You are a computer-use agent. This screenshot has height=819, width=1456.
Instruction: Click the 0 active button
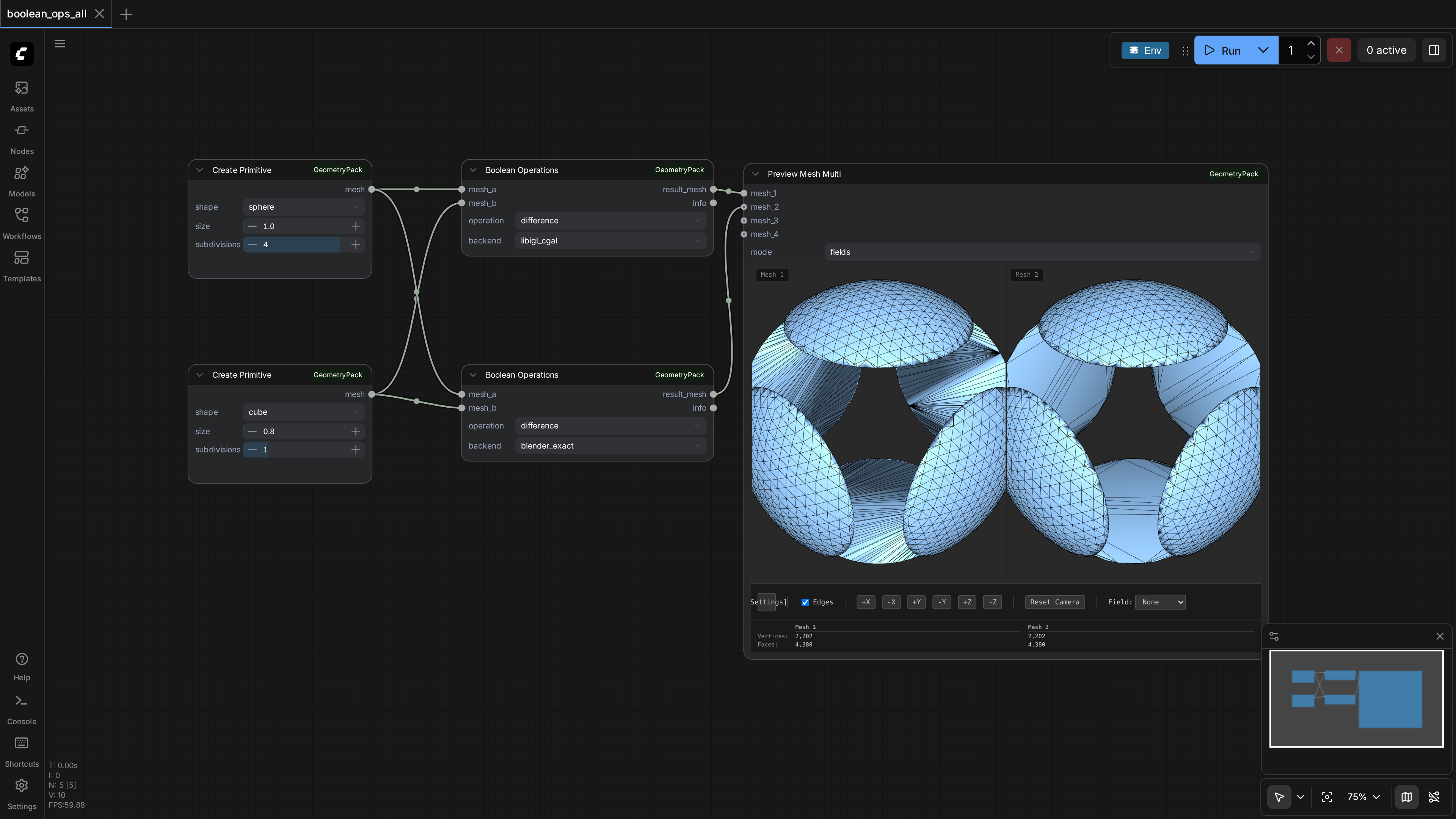click(x=1387, y=50)
